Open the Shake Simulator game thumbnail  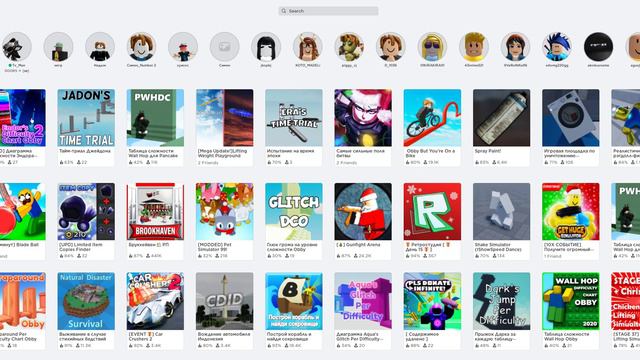point(502,211)
